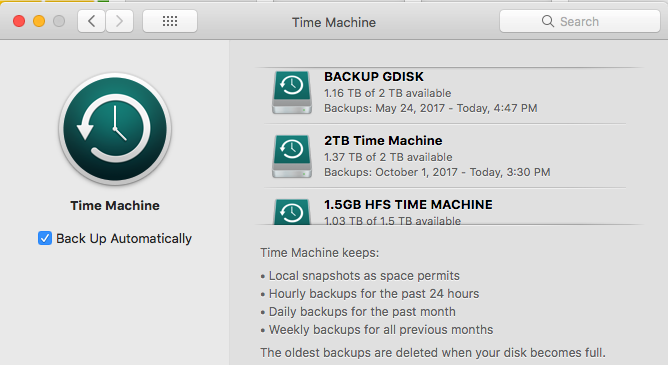Click the search magnifier icon
This screenshot has width=668, height=365.
click(x=547, y=21)
